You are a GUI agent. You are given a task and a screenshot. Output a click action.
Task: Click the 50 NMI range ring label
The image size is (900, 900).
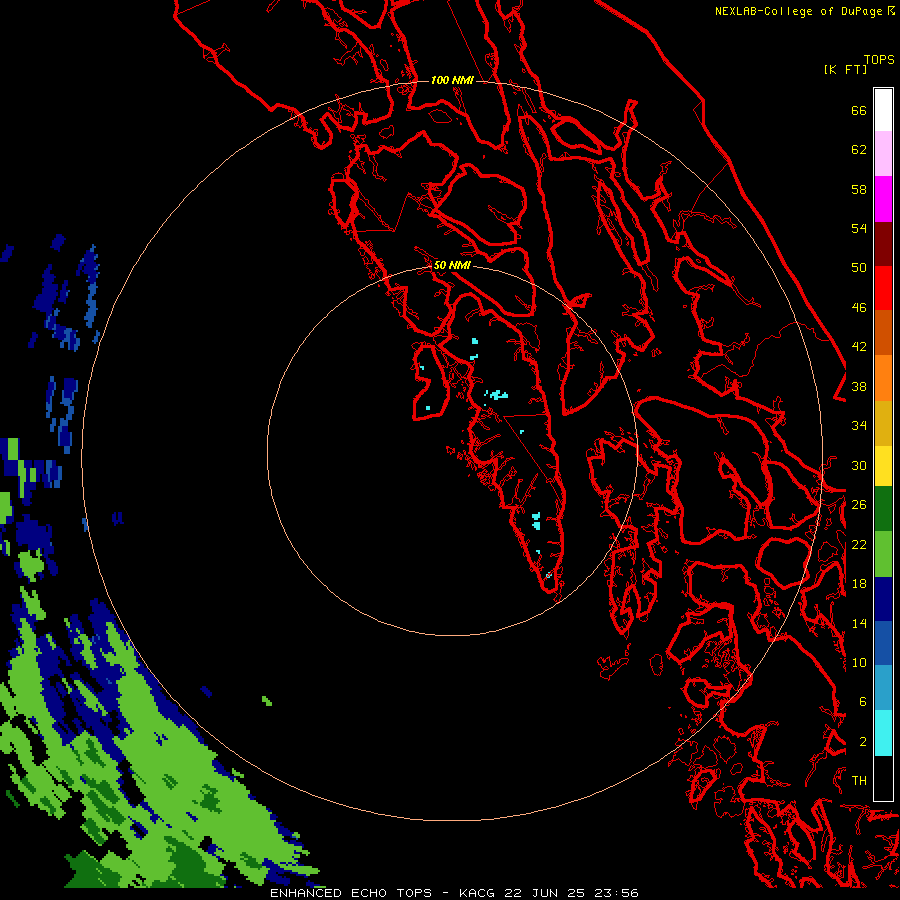[452, 265]
